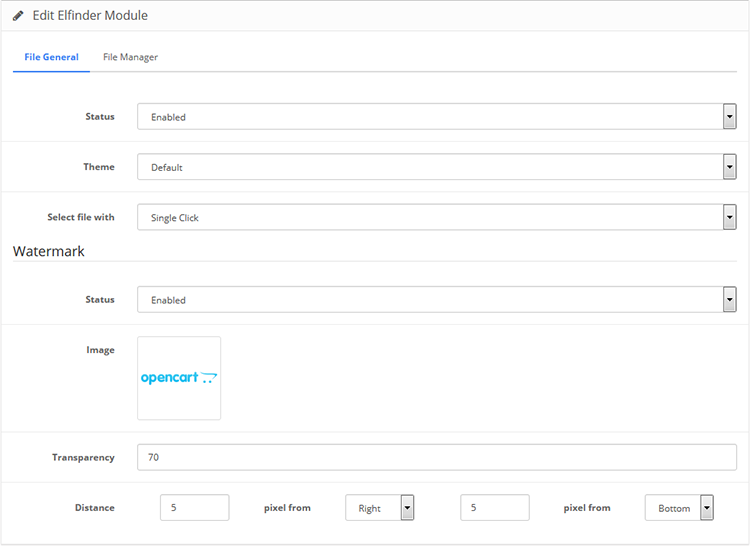Click the arrow on the Theme select
This screenshot has width=750, height=546.
click(729, 167)
